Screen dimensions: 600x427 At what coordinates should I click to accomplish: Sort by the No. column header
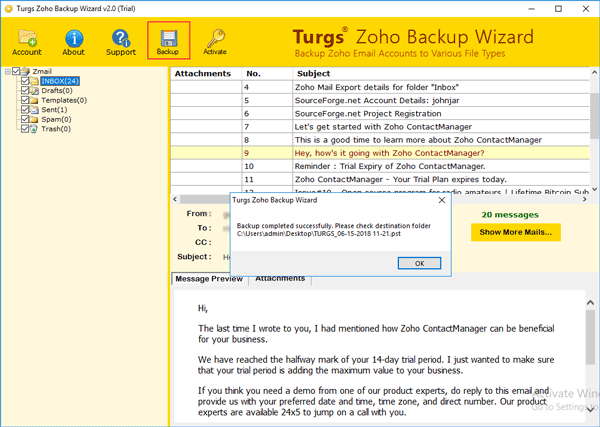point(267,73)
